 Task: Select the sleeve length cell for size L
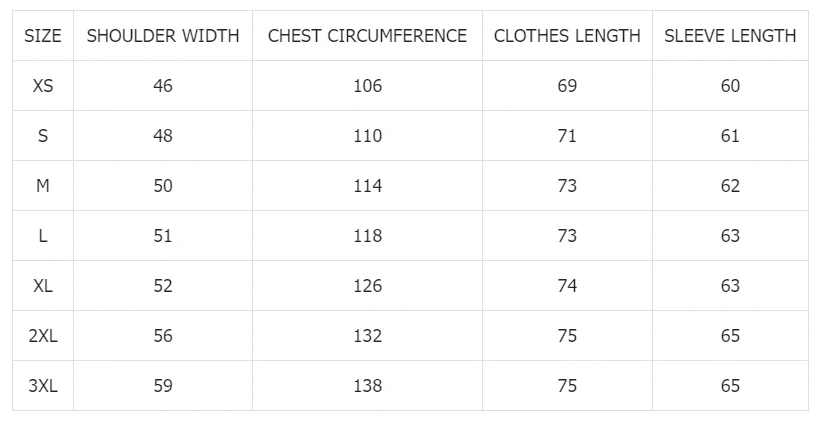[x=730, y=236]
